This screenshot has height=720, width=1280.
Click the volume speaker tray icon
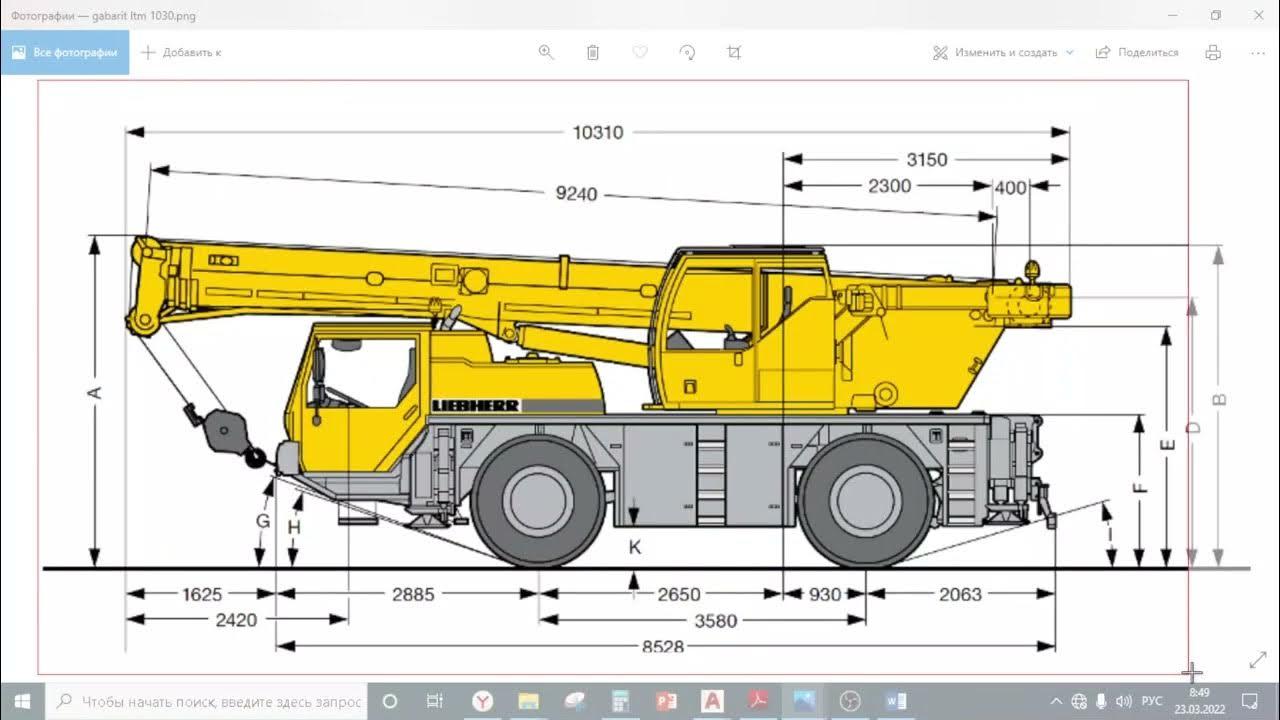coord(1123,701)
